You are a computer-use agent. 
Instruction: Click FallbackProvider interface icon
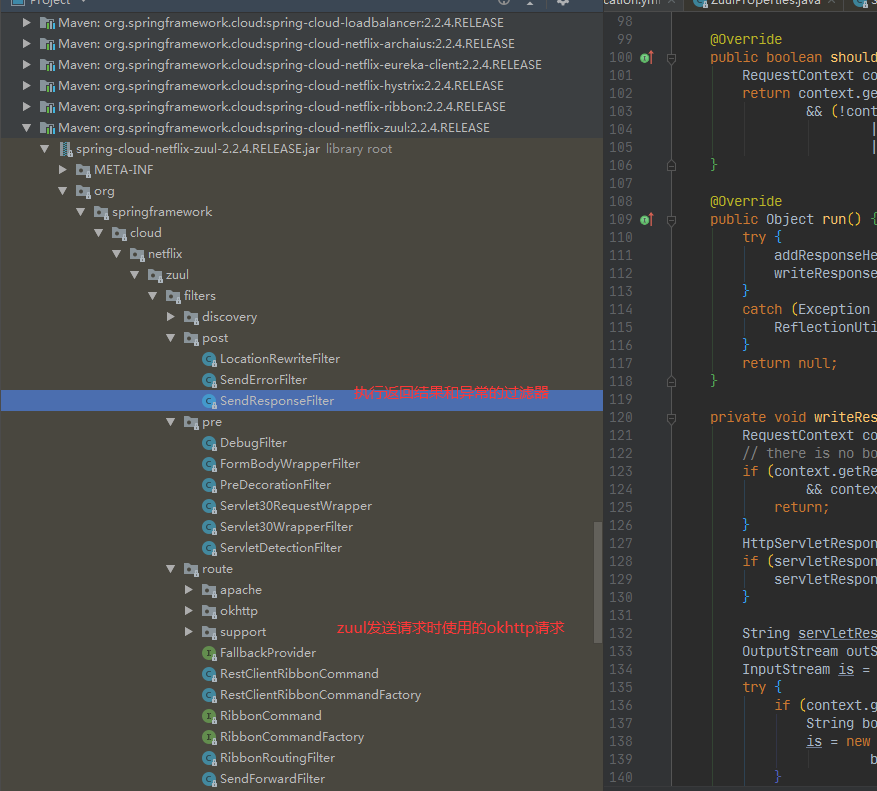point(209,653)
